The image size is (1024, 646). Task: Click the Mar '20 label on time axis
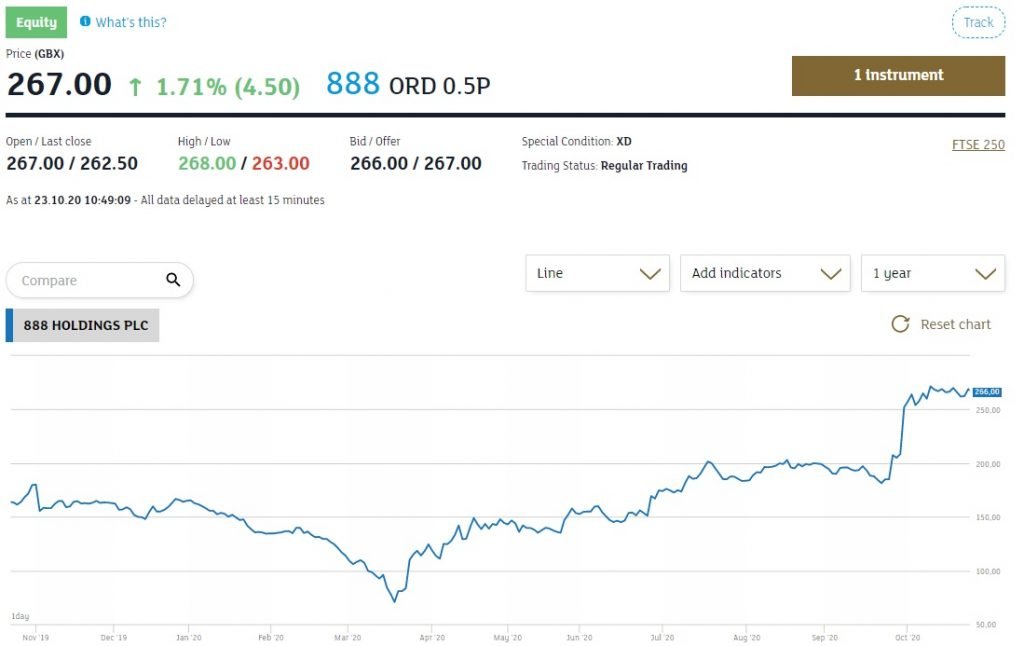[x=347, y=636]
